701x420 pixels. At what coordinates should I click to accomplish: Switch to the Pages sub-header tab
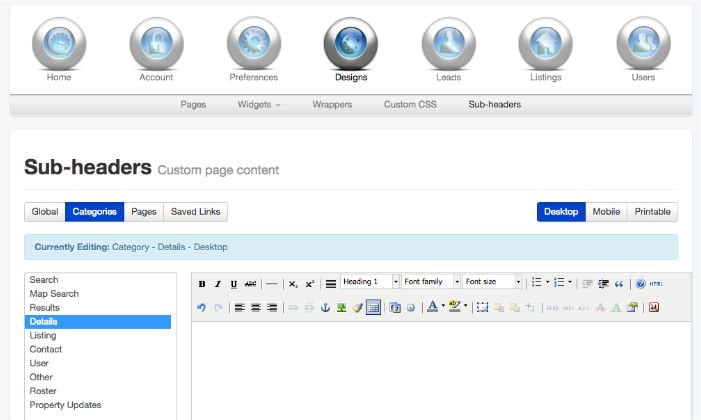pyautogui.click(x=144, y=212)
